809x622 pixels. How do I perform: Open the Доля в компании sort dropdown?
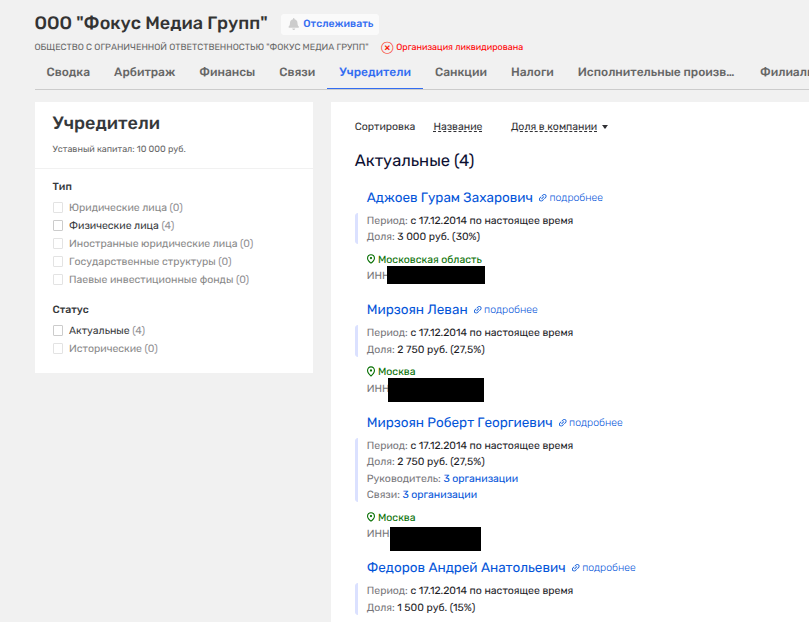coord(559,127)
